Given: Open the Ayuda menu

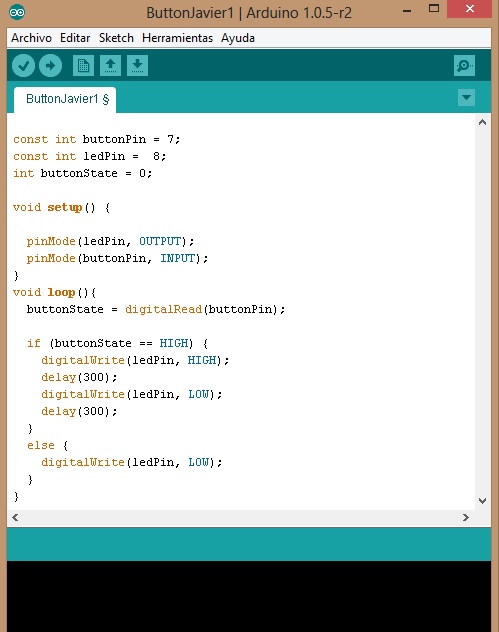Looking at the screenshot, I should [x=238, y=38].
